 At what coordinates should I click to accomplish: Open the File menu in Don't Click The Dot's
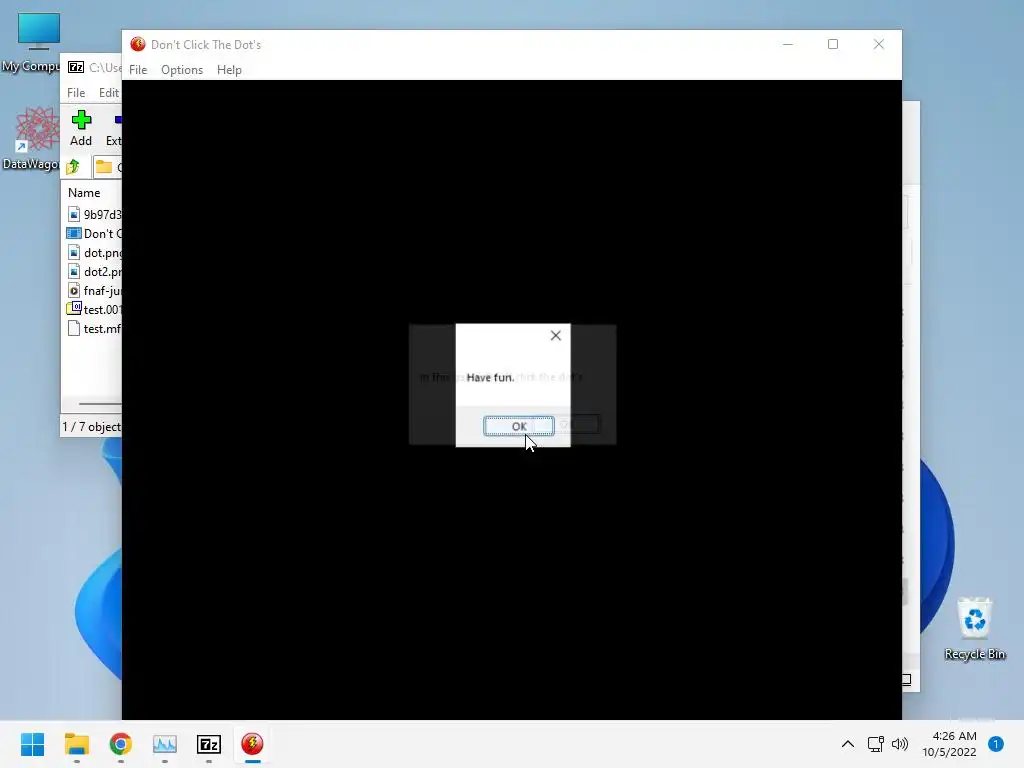[138, 70]
